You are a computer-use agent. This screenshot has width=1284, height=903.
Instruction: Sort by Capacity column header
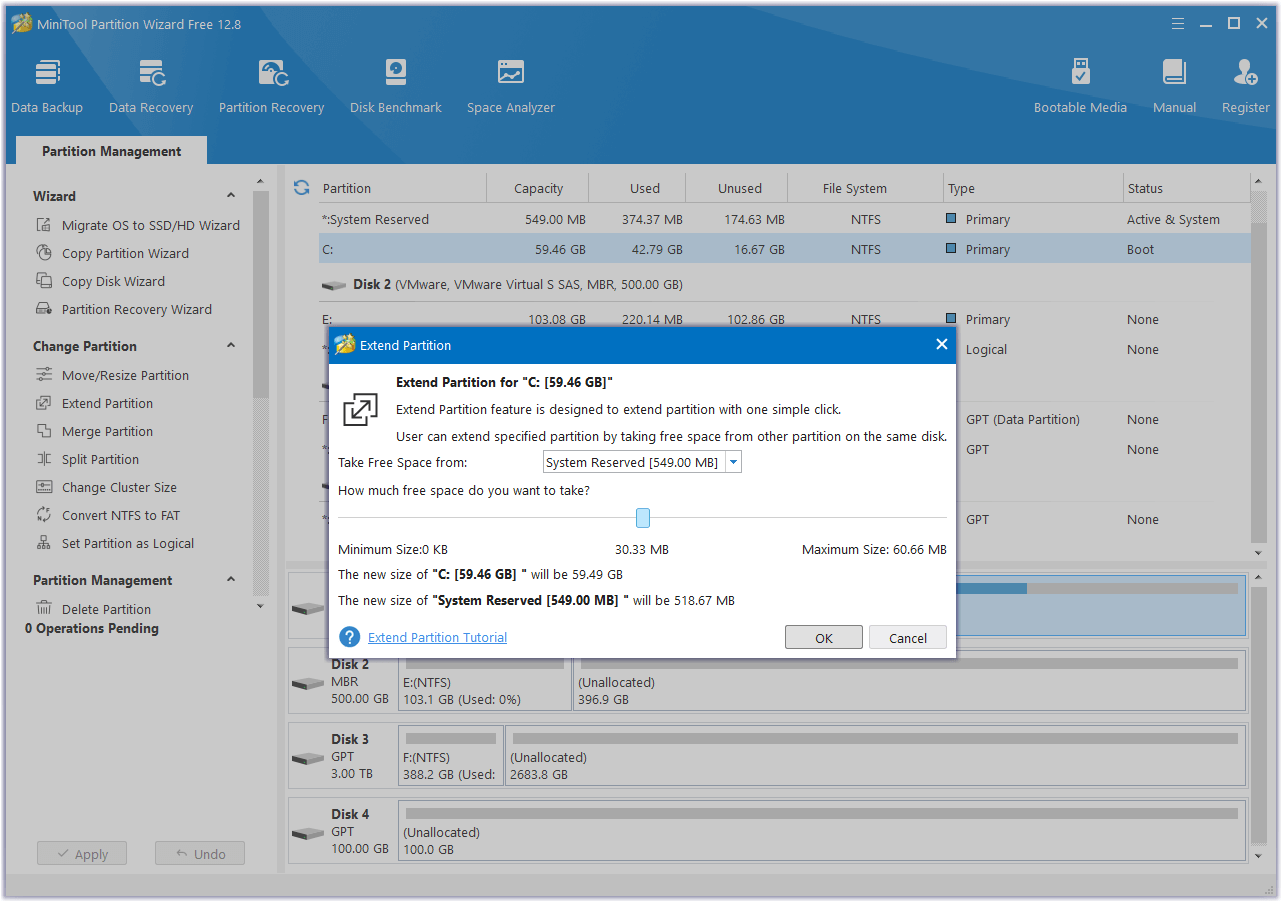click(538, 188)
